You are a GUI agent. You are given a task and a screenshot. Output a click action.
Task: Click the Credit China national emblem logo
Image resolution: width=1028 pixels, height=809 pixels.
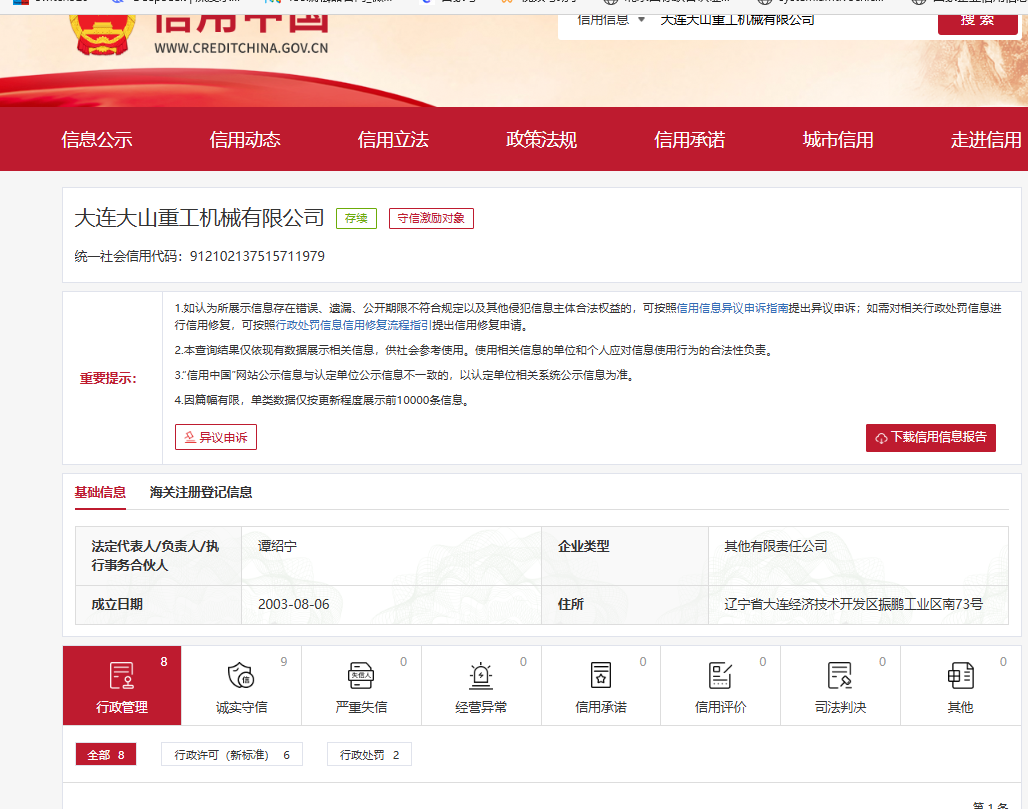pos(102,34)
